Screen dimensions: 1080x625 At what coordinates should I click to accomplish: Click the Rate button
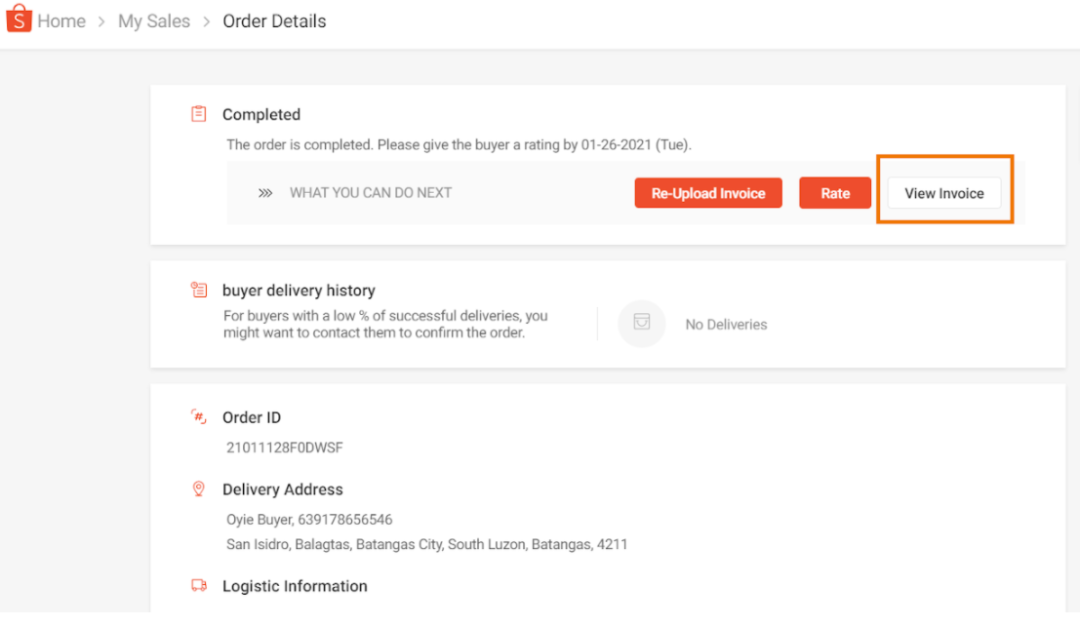(x=835, y=193)
